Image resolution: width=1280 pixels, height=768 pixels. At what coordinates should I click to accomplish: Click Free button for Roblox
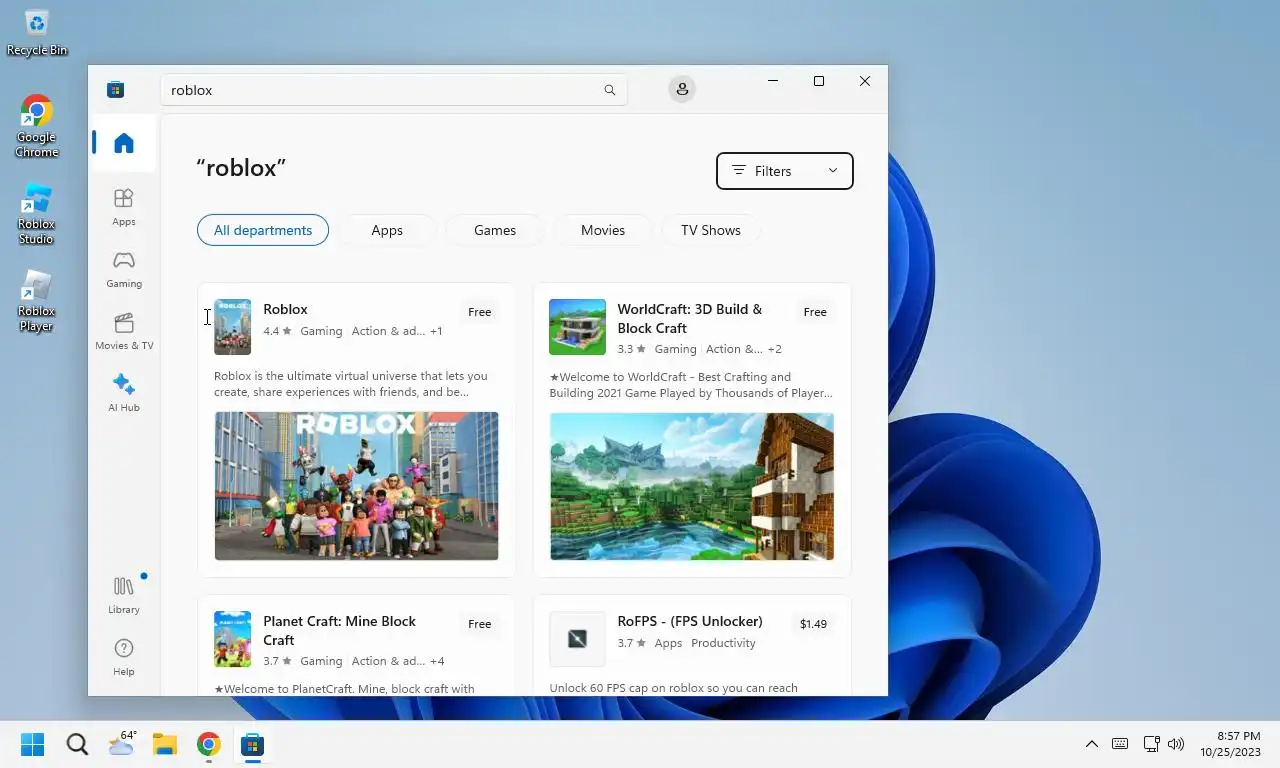pyautogui.click(x=480, y=312)
